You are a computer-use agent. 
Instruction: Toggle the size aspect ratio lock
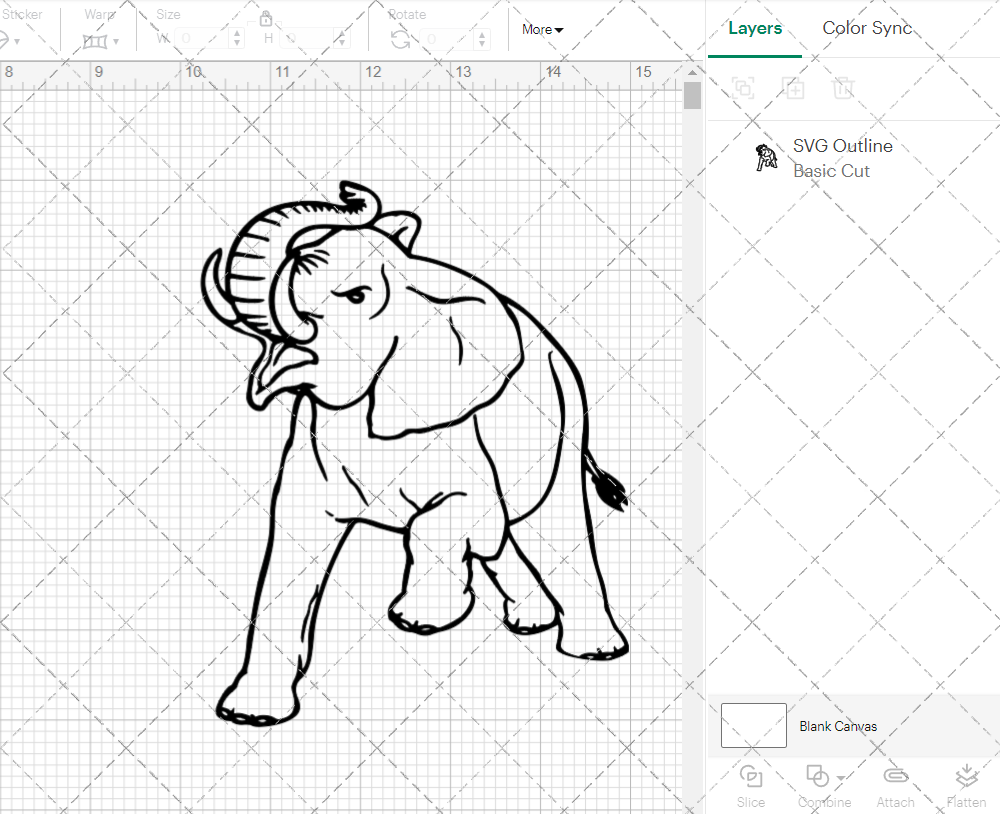click(x=266, y=19)
